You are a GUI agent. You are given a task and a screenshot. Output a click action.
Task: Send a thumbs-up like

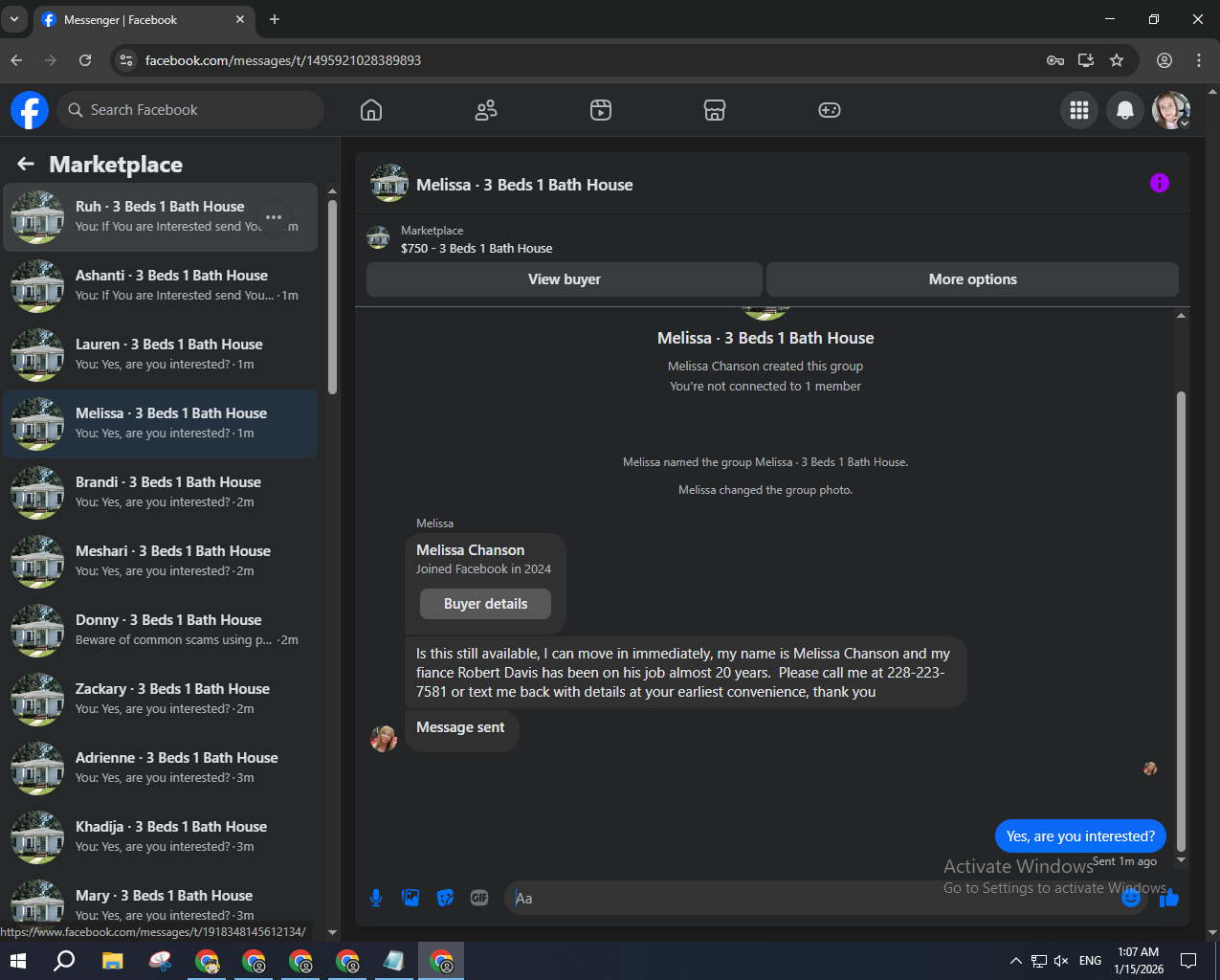point(1169,898)
